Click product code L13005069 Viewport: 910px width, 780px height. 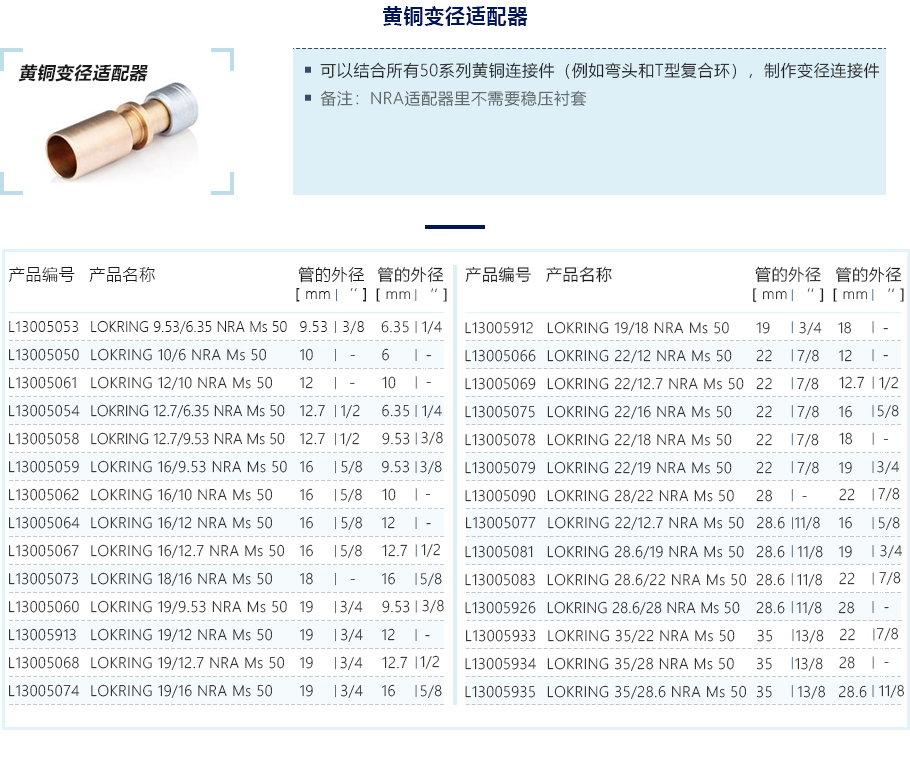click(500, 384)
